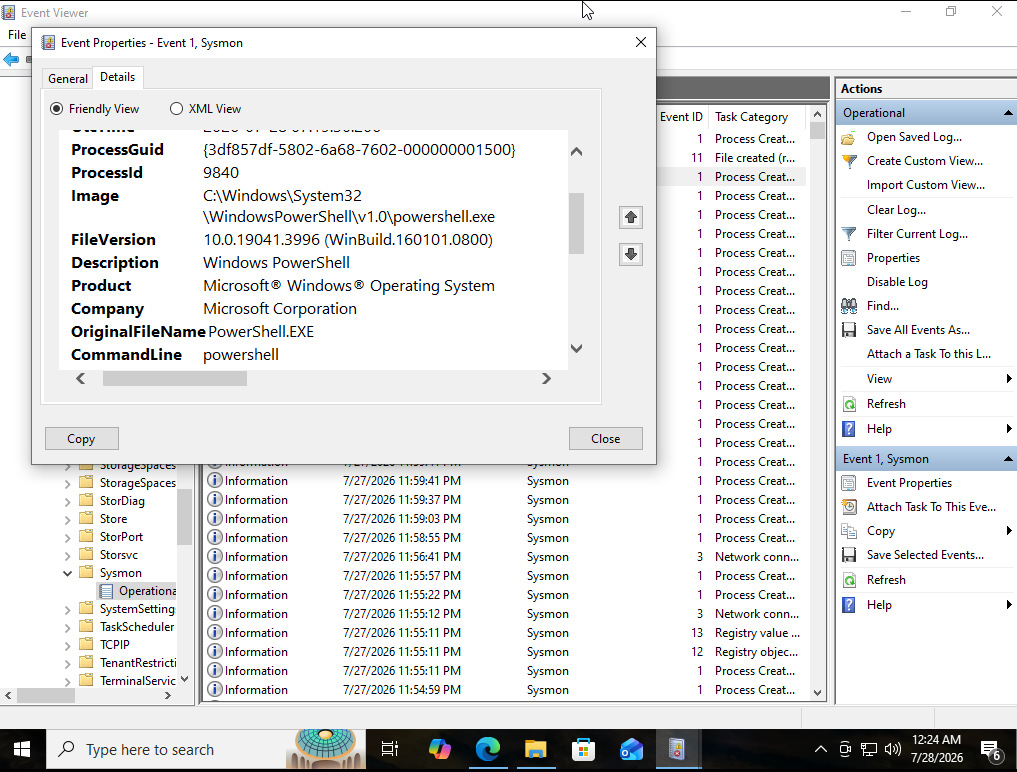Select the XML View radio button
The width and height of the screenshot is (1017, 772).
pos(176,109)
